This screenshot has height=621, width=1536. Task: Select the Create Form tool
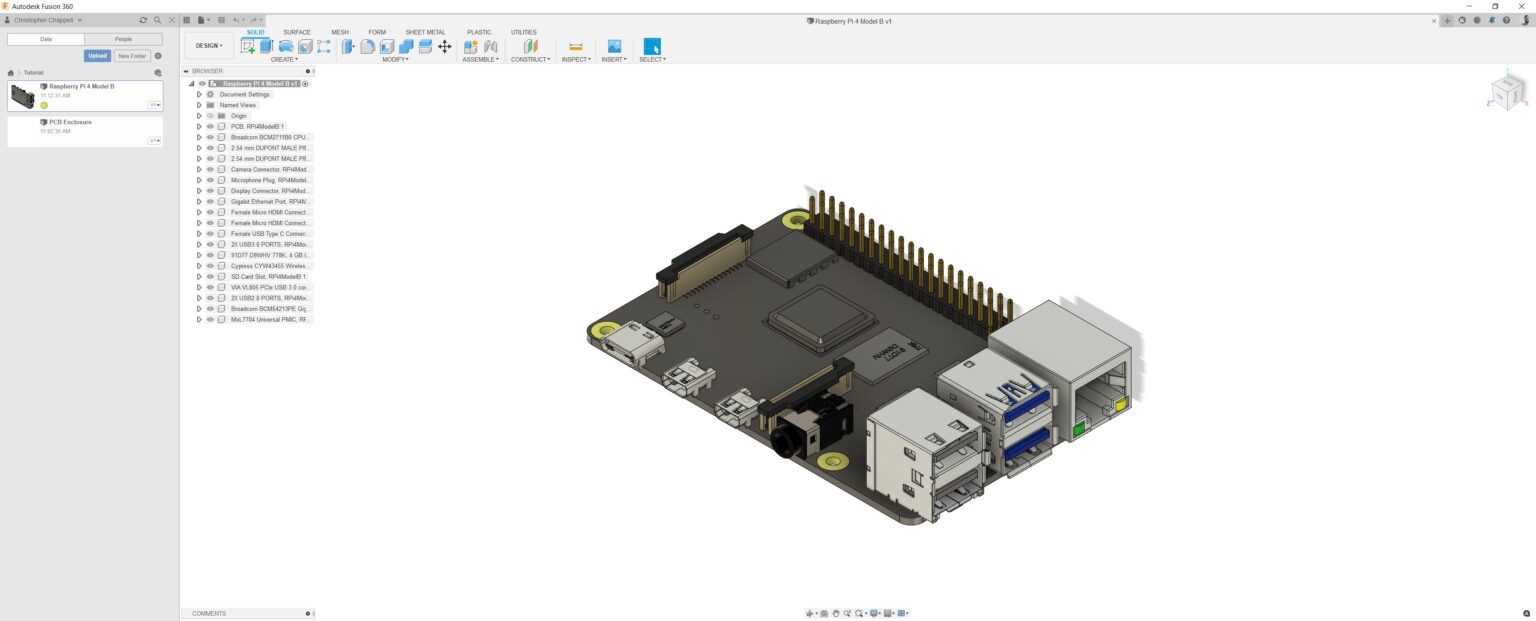click(324, 46)
